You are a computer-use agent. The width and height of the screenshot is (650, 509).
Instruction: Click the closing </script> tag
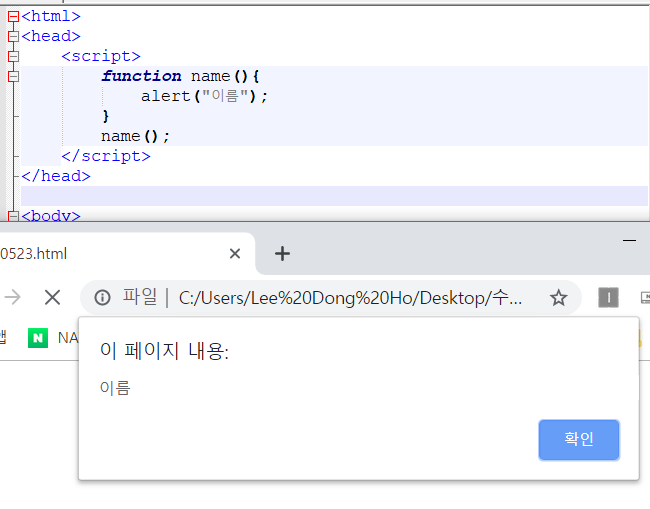coord(106,156)
